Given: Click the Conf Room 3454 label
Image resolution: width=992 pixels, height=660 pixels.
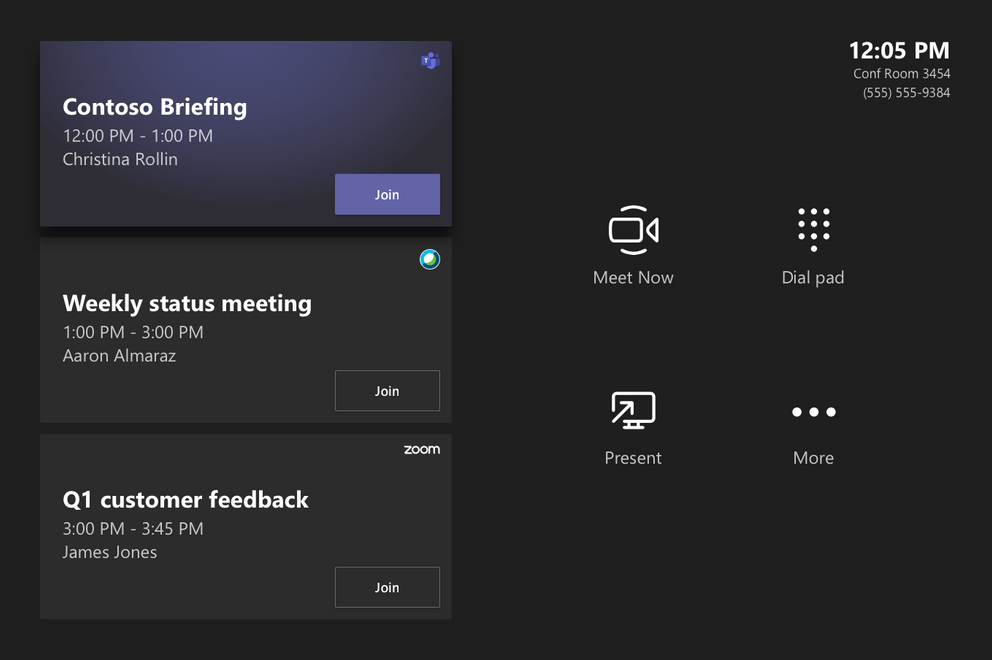Looking at the screenshot, I should coord(901,73).
